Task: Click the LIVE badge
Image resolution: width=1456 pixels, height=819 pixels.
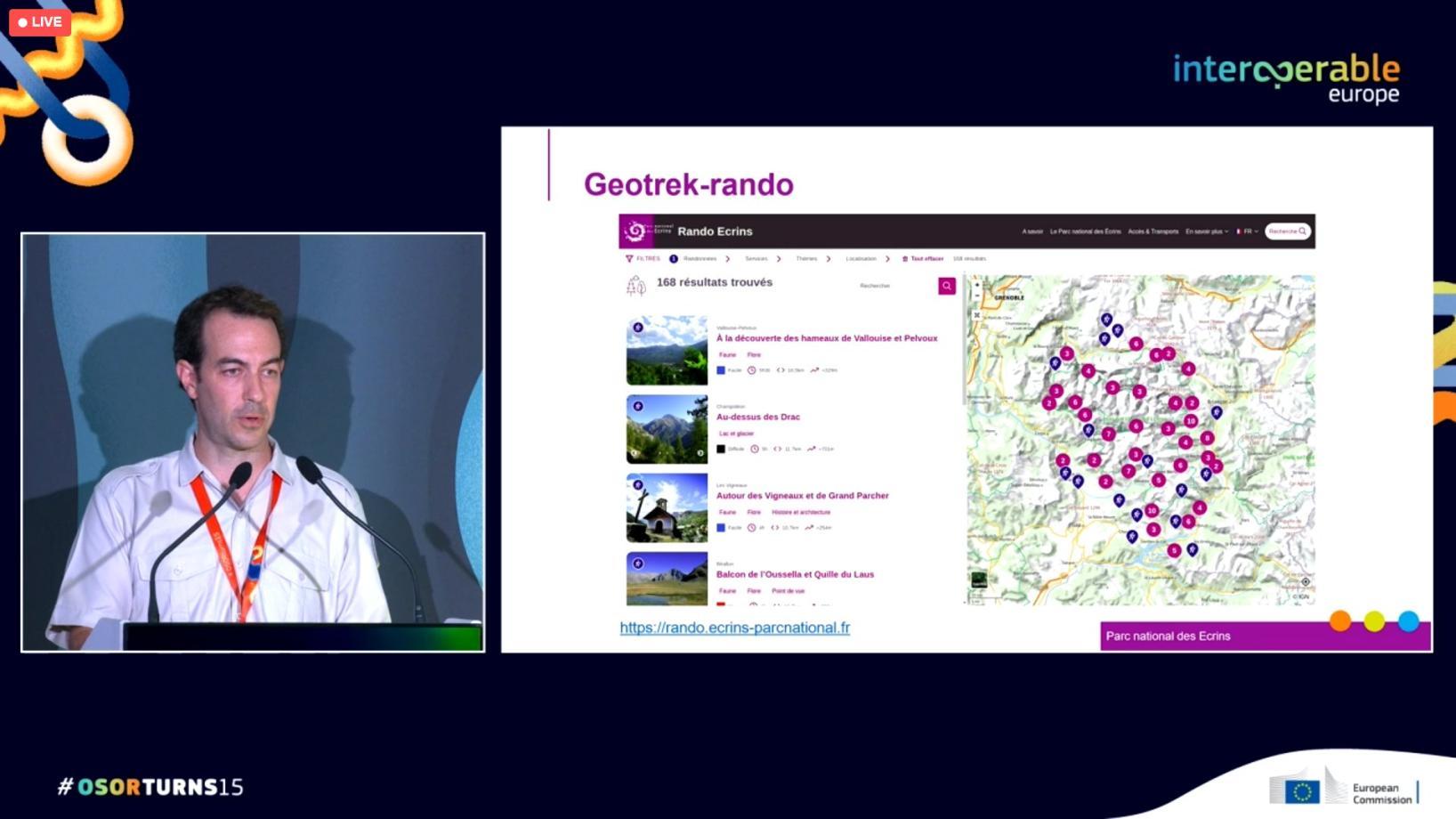Action: click(40, 22)
